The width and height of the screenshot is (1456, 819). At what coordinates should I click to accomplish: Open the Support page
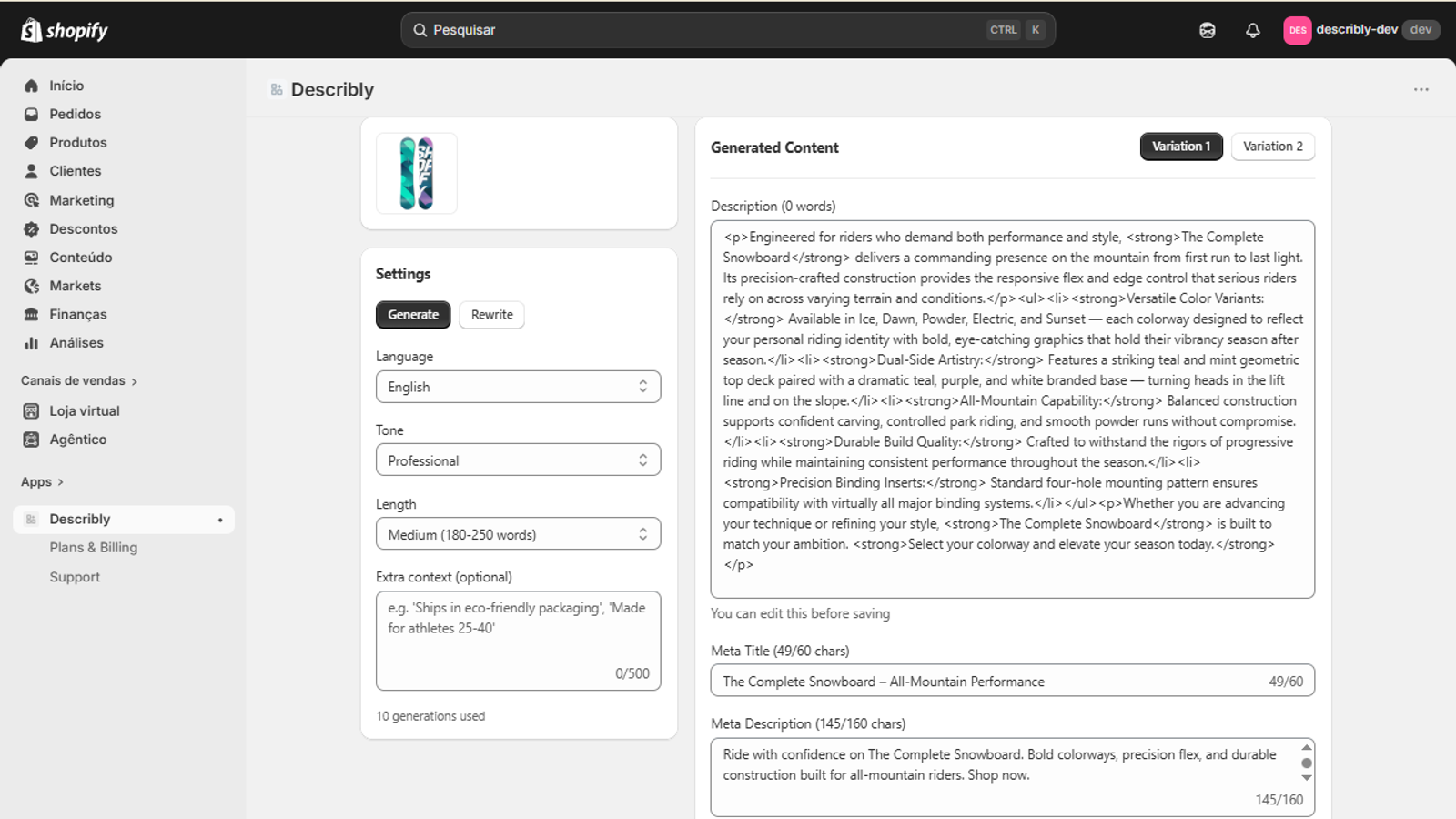coord(75,577)
